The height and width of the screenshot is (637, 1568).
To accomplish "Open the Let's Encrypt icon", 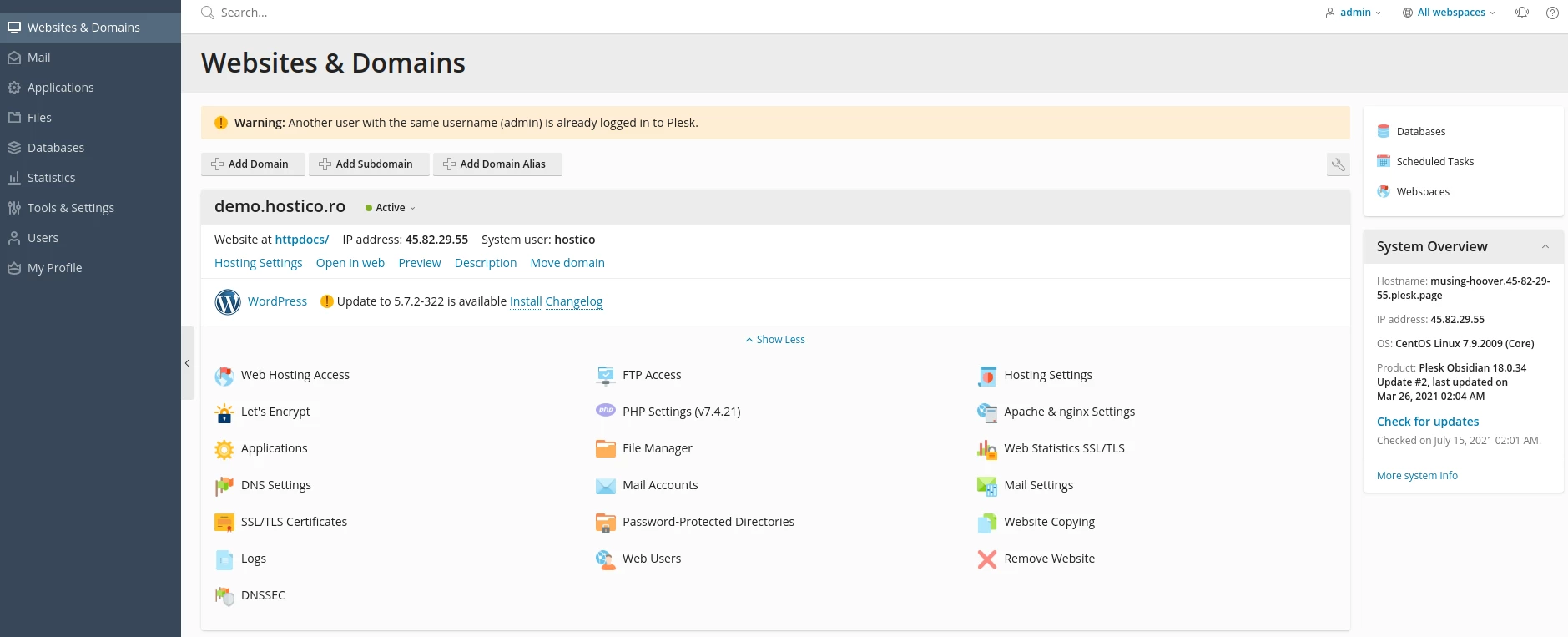I will coord(224,412).
